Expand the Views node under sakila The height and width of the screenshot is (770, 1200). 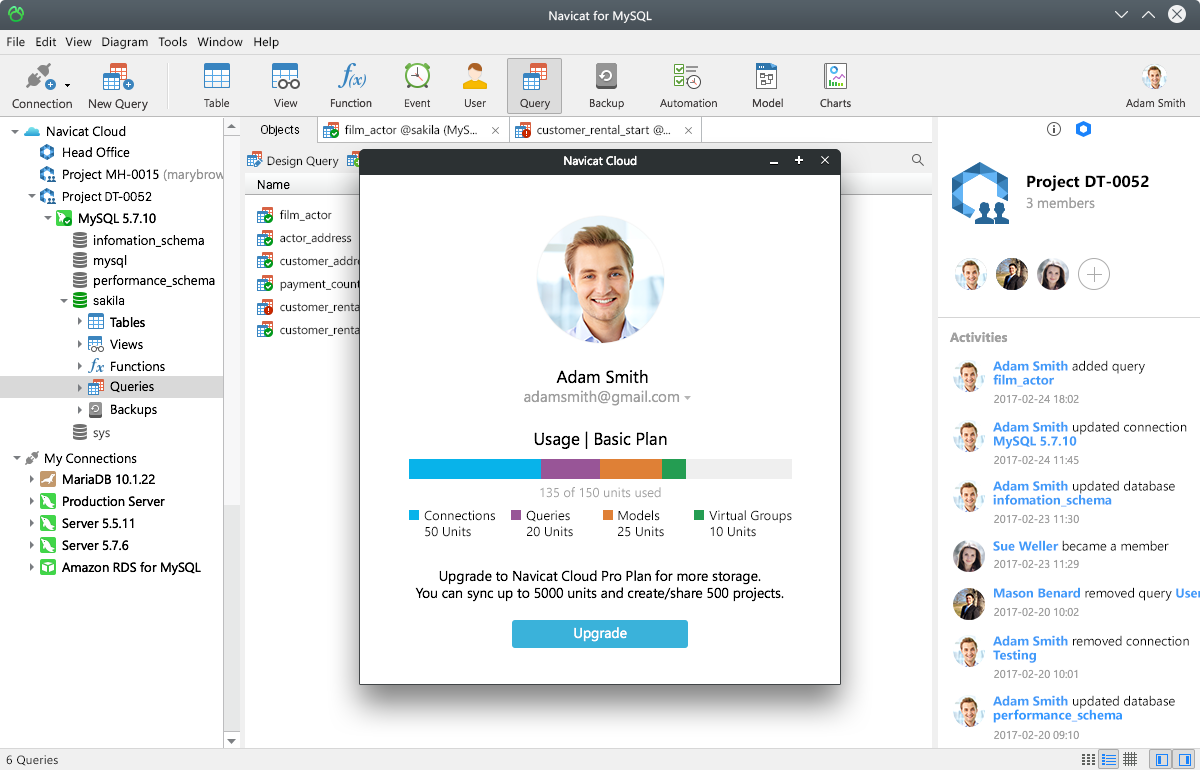click(80, 344)
